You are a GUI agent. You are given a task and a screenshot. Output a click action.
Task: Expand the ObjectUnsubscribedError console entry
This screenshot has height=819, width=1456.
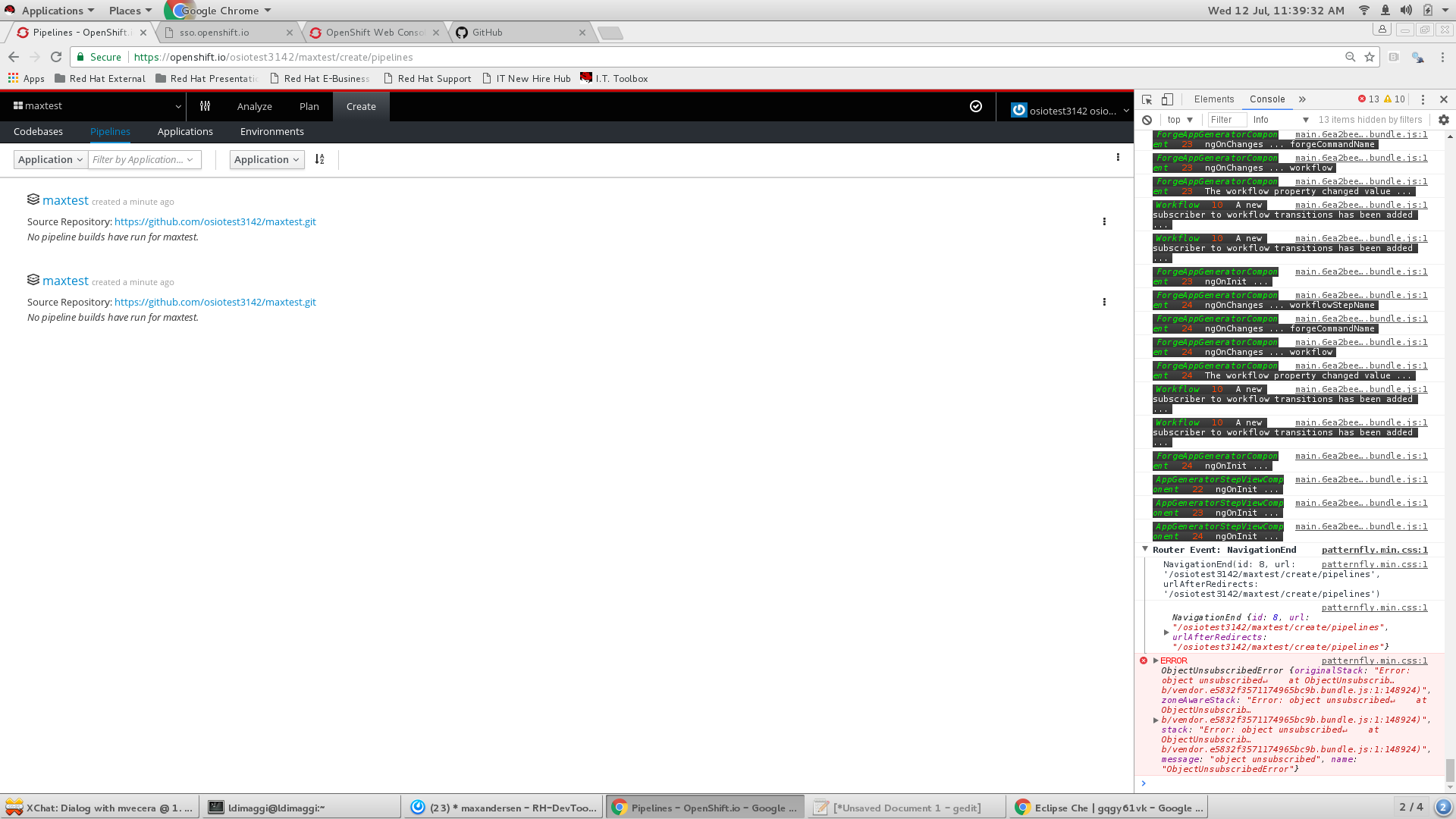pos(1156,661)
